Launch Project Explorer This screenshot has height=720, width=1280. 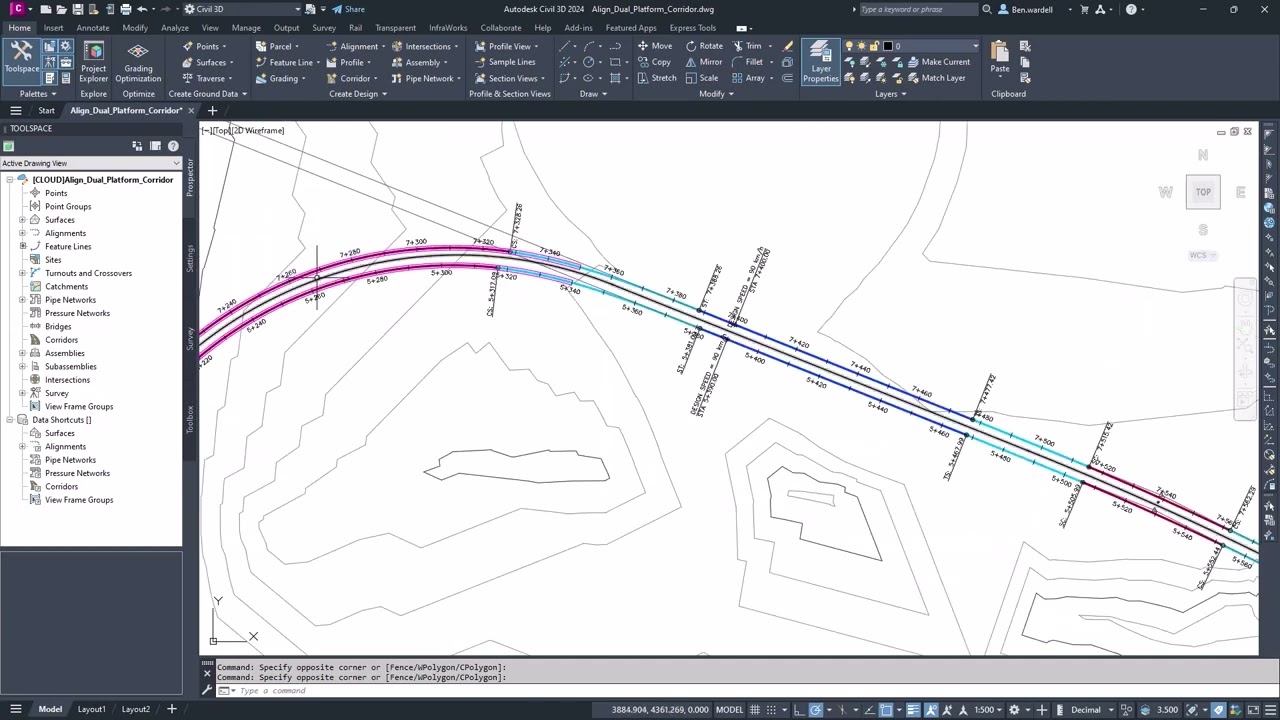pos(93,62)
